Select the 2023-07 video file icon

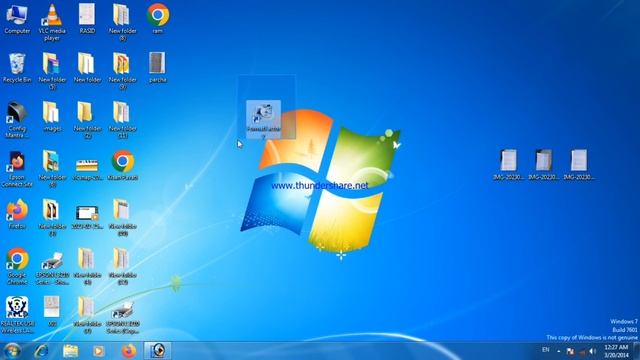tap(87, 216)
